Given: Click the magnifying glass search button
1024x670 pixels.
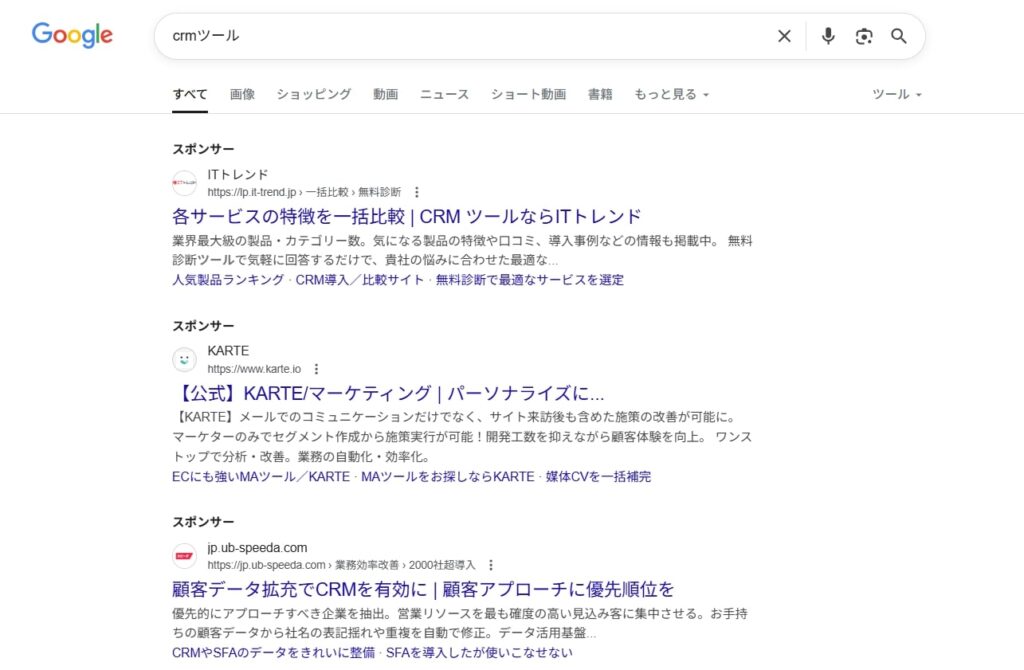Looking at the screenshot, I should (x=899, y=36).
